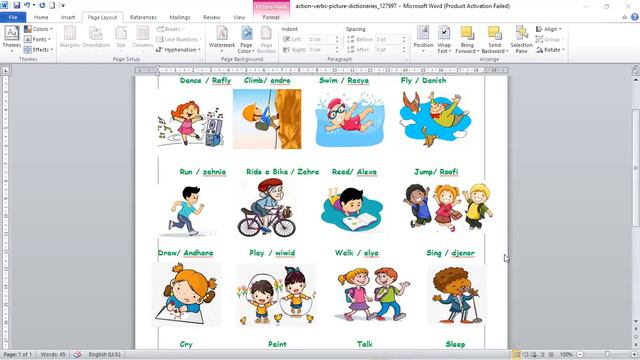The image size is (640, 360).
Task: Click the Spacing After stepper arrows
Action: tap(404, 49)
